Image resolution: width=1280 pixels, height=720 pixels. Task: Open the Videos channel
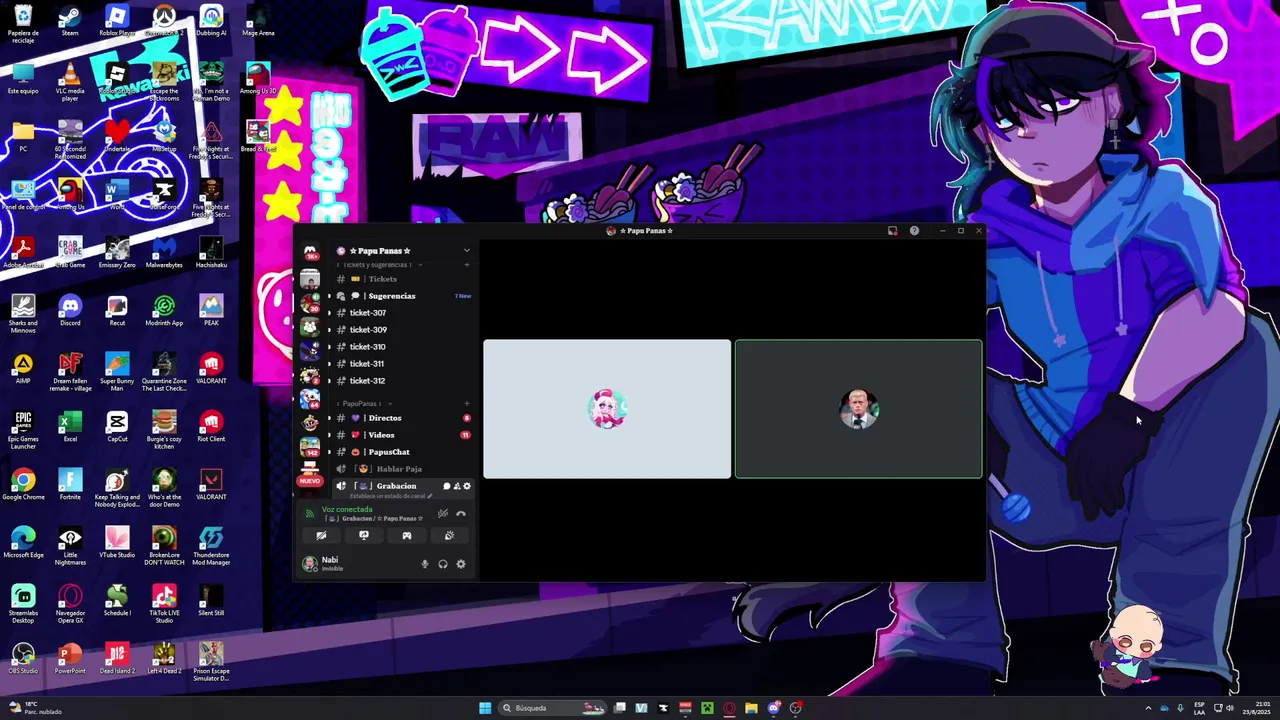[x=402, y=435]
